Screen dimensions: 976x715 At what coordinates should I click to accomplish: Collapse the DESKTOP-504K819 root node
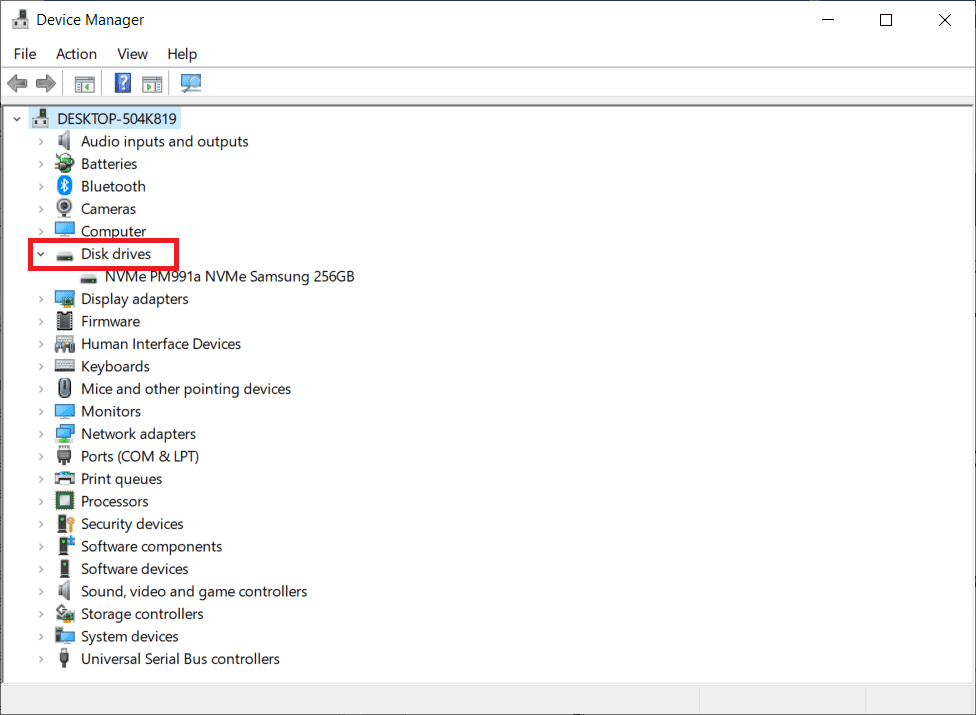tap(17, 118)
